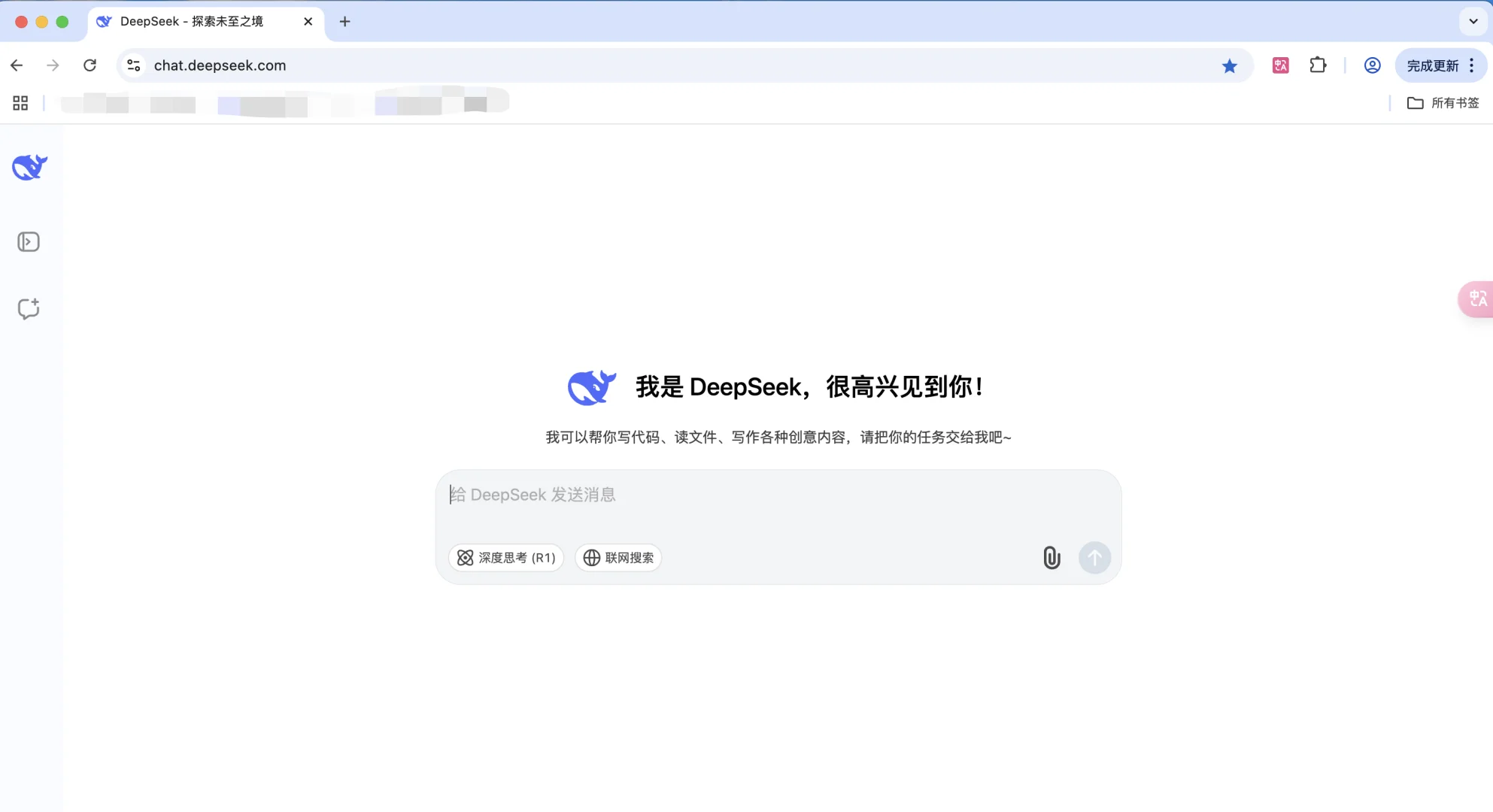The width and height of the screenshot is (1493, 812).
Task: Select the DeepSeek browser tab
Action: coord(192,21)
